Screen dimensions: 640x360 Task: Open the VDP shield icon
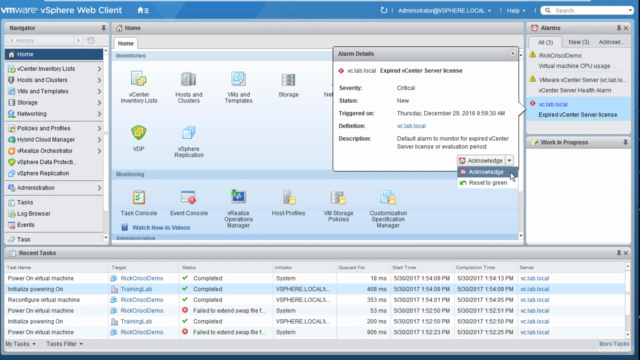139,133
